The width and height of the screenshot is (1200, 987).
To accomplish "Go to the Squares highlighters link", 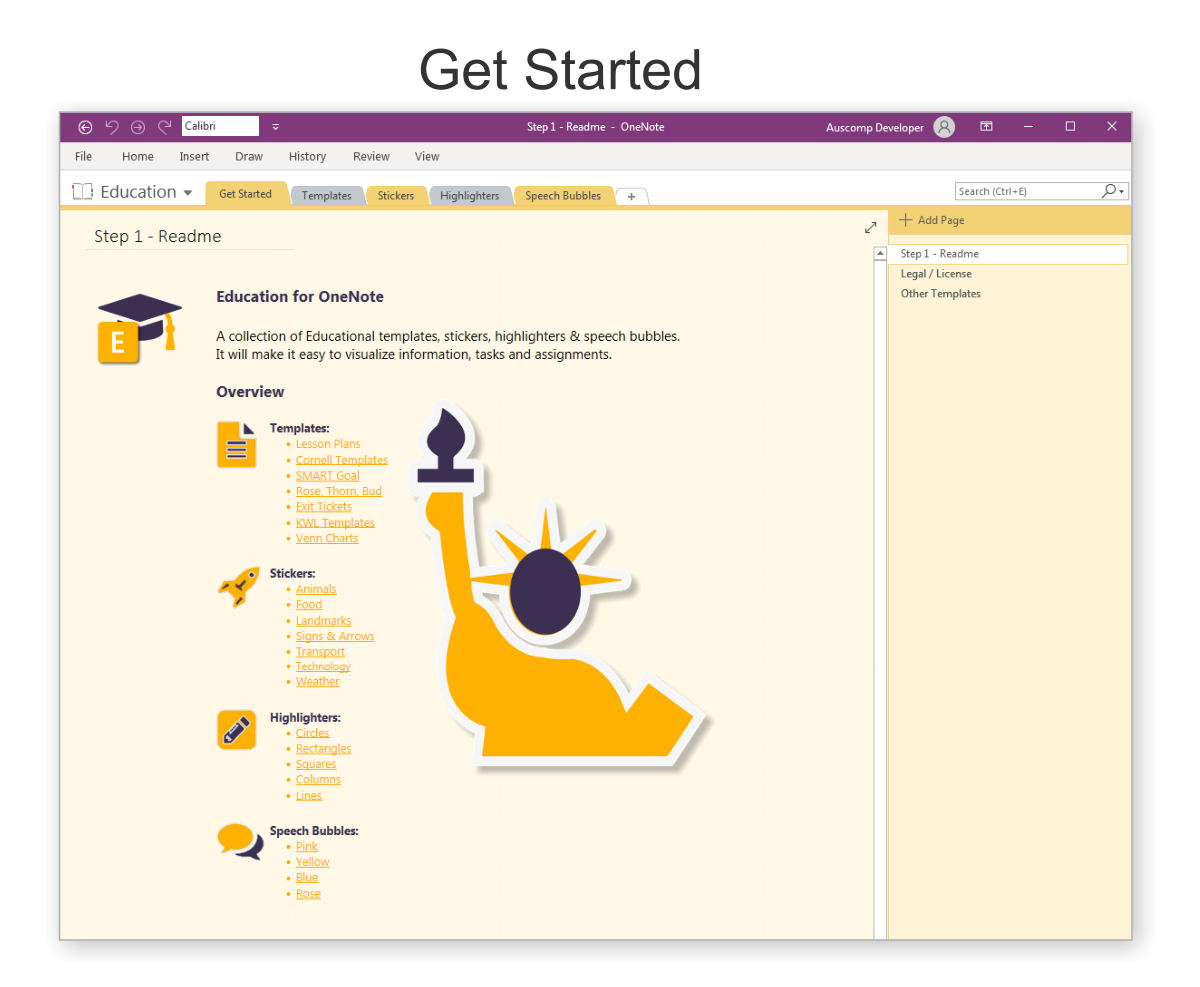I will (316, 765).
